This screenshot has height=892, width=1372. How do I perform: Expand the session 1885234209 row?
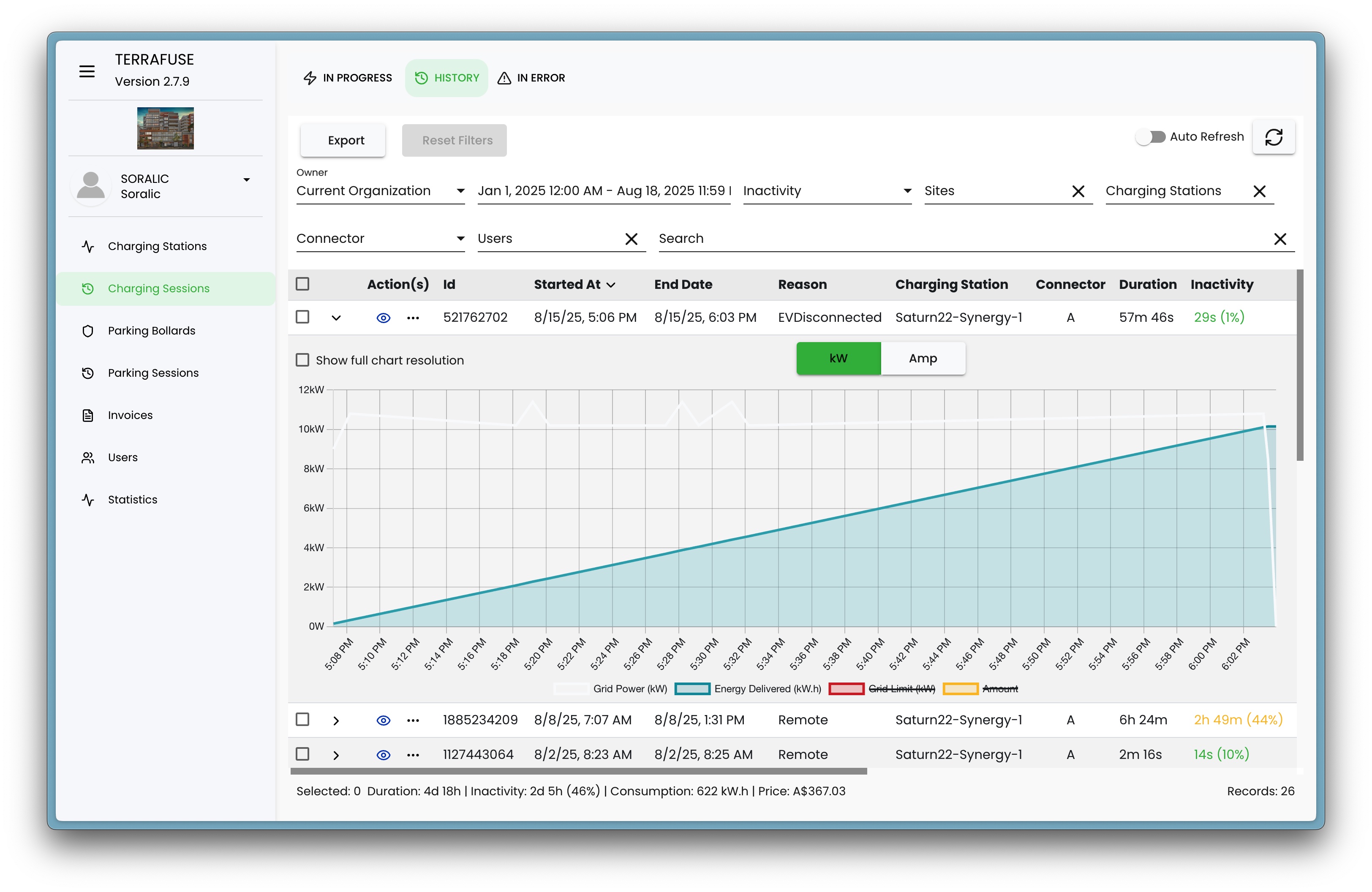pyautogui.click(x=336, y=720)
